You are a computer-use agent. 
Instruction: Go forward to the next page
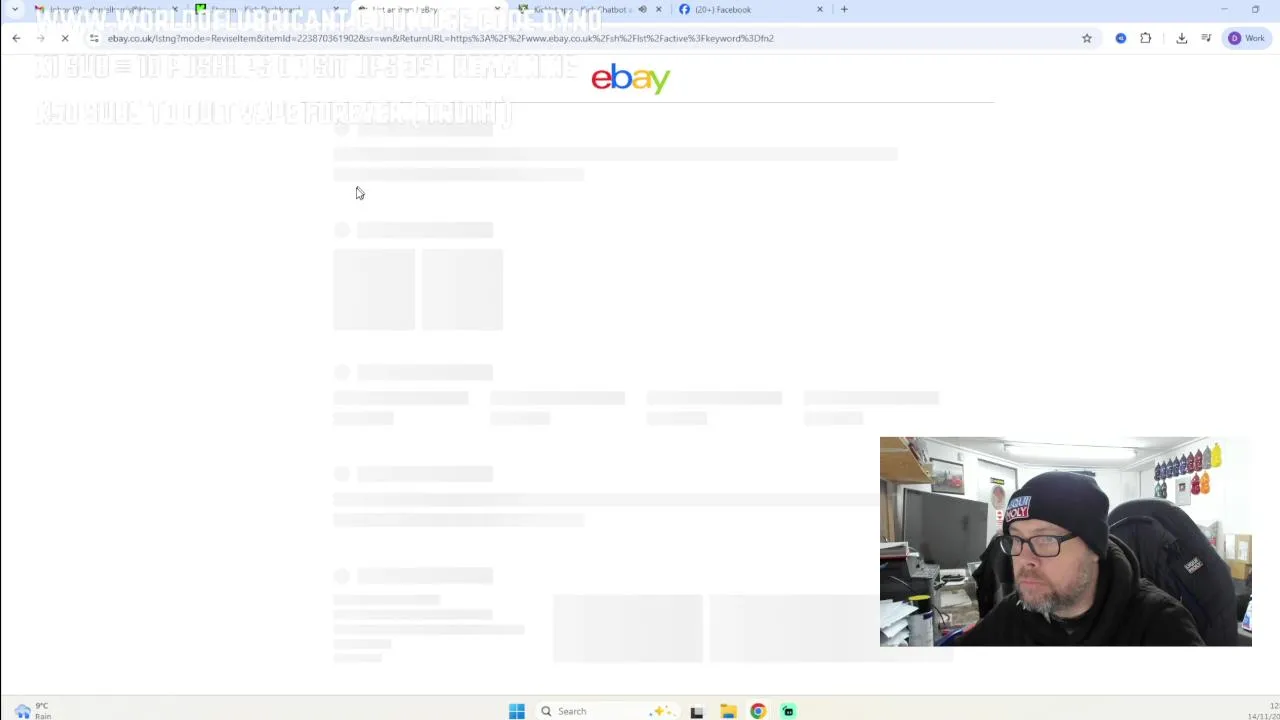40,38
